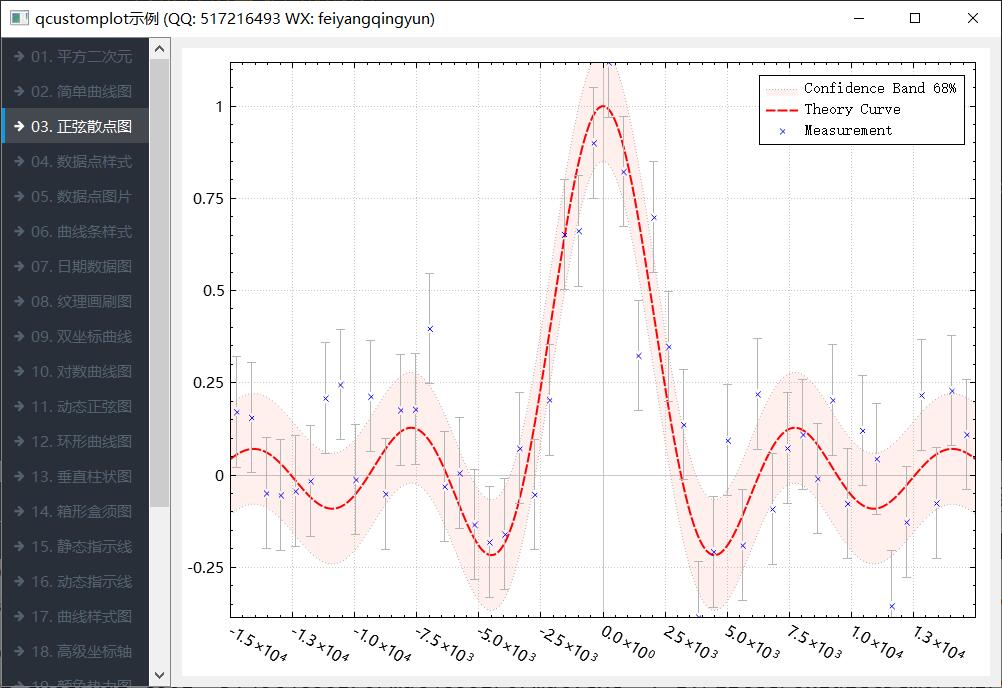Click the sidebar vertical scrollbar thumb
The height and width of the screenshot is (688, 1002).
(160, 280)
